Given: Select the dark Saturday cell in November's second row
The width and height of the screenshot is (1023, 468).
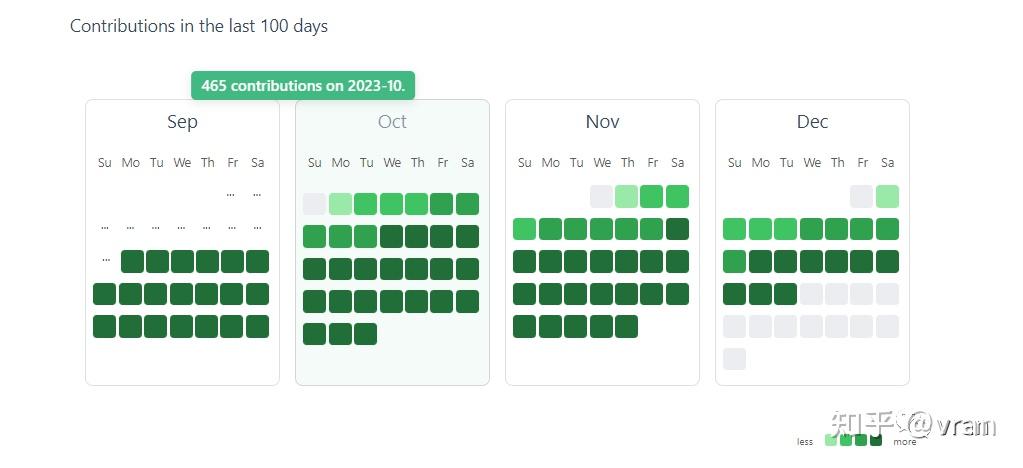Looking at the screenshot, I should coord(677,229).
